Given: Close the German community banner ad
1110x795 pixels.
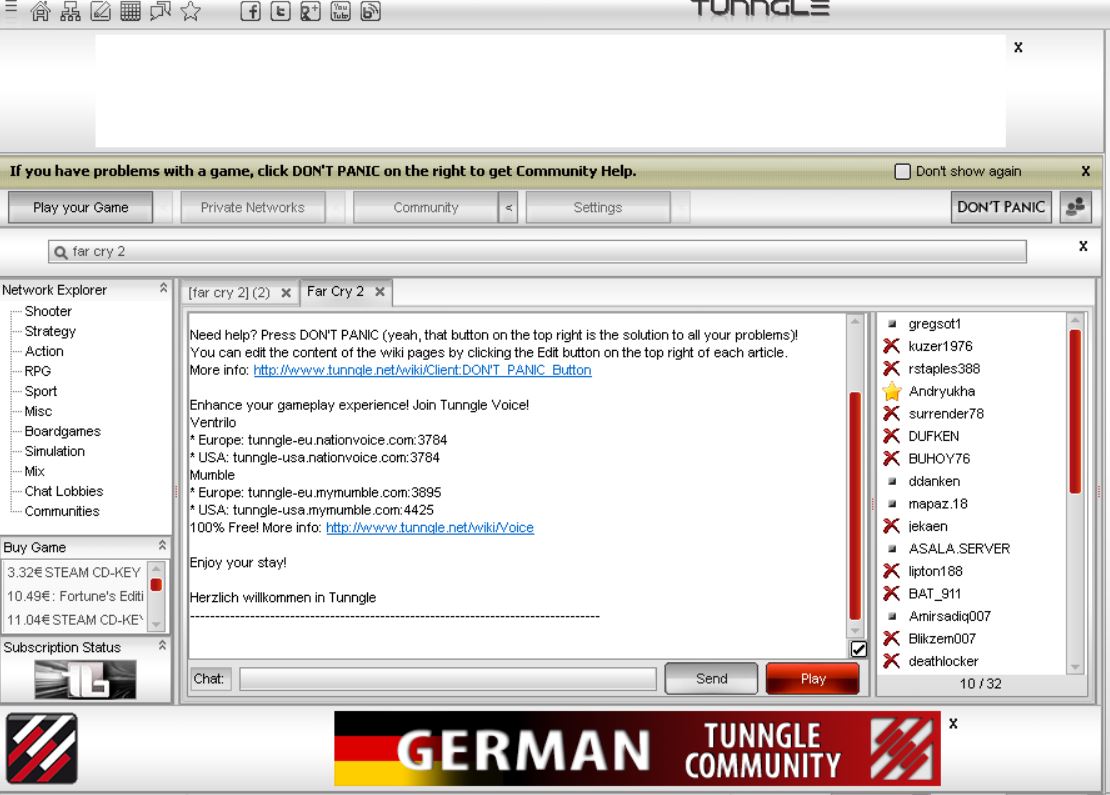Looking at the screenshot, I should coord(954,723).
